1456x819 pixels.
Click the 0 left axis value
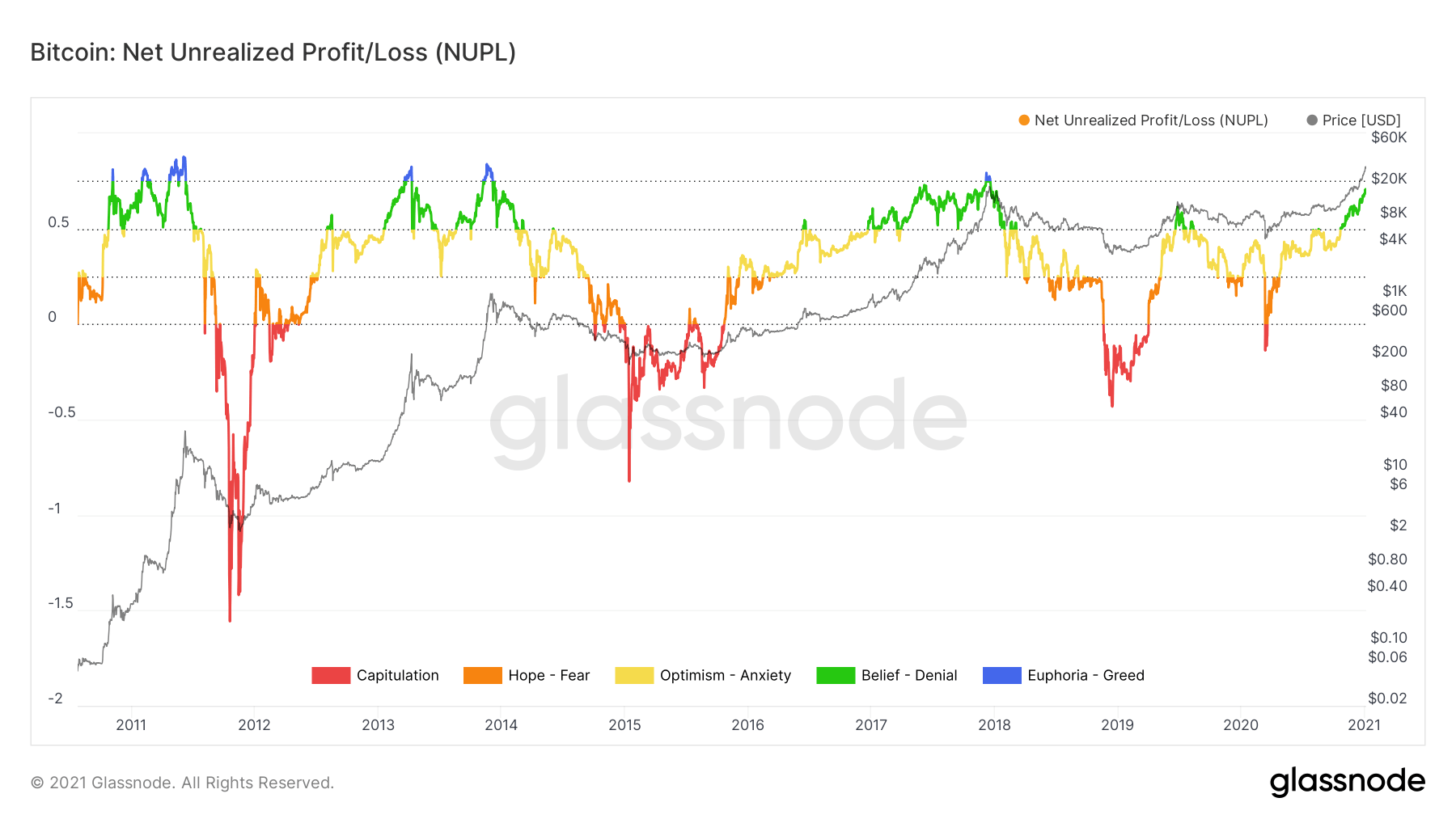(53, 317)
